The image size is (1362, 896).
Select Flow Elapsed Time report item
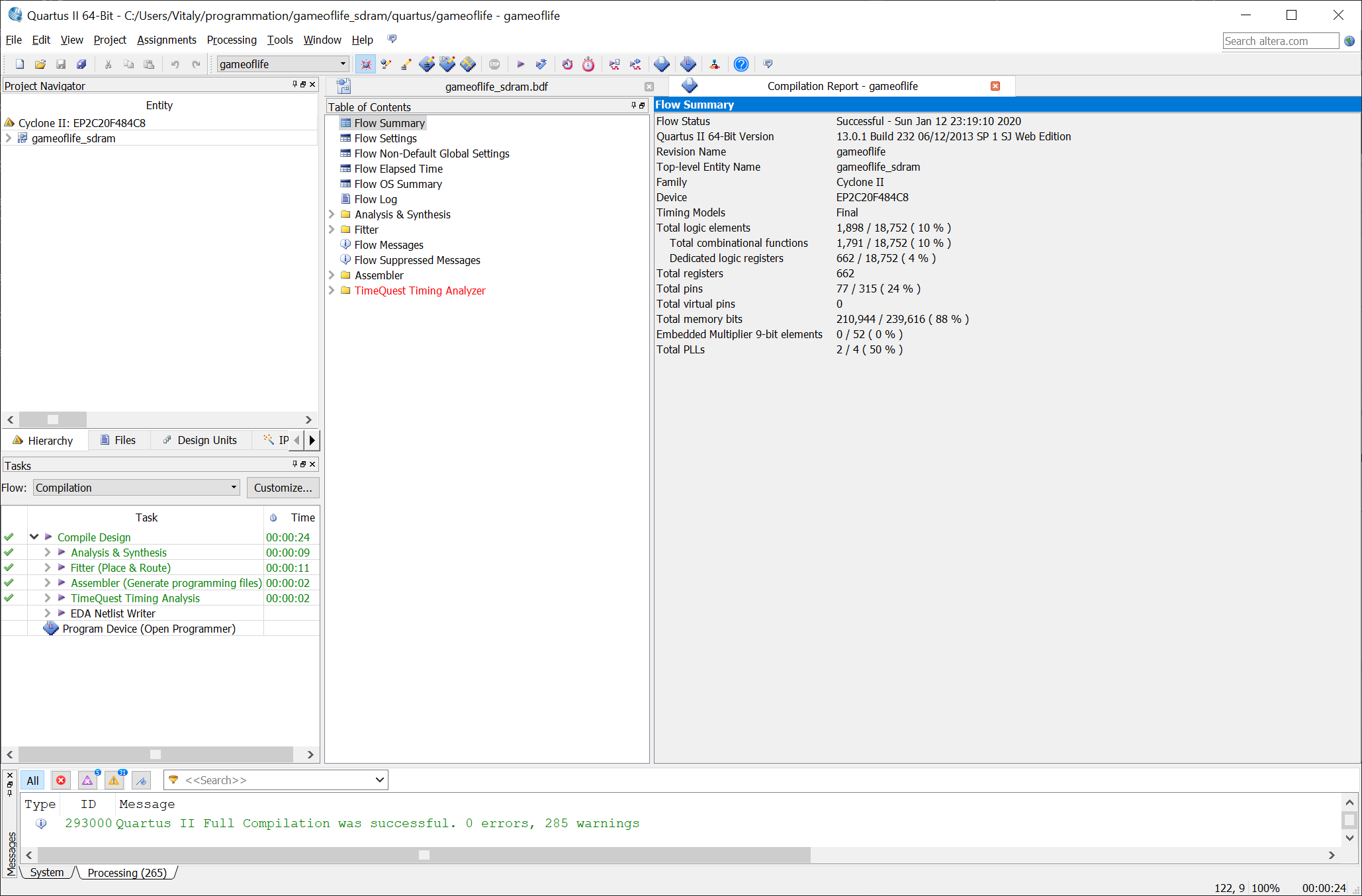[x=398, y=169]
